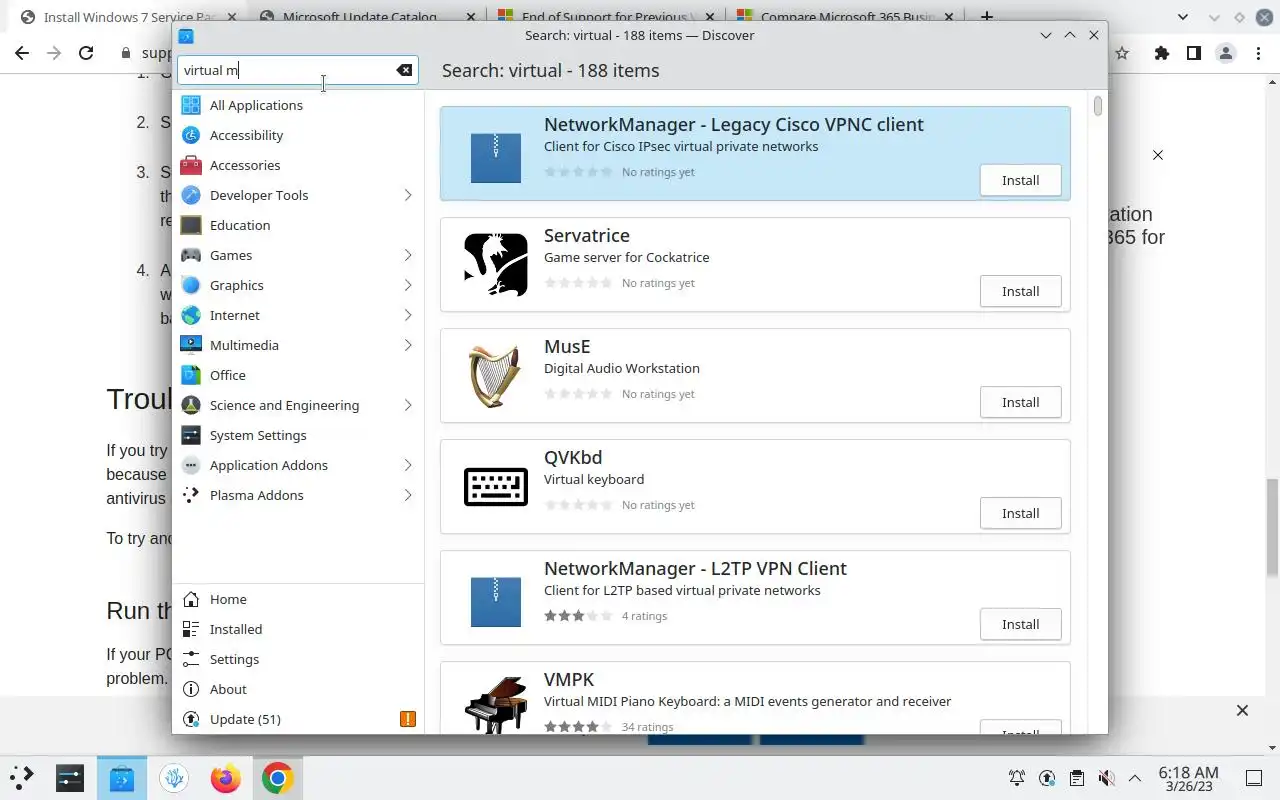Install the Servatrice game server
1280x800 pixels.
(x=1020, y=291)
